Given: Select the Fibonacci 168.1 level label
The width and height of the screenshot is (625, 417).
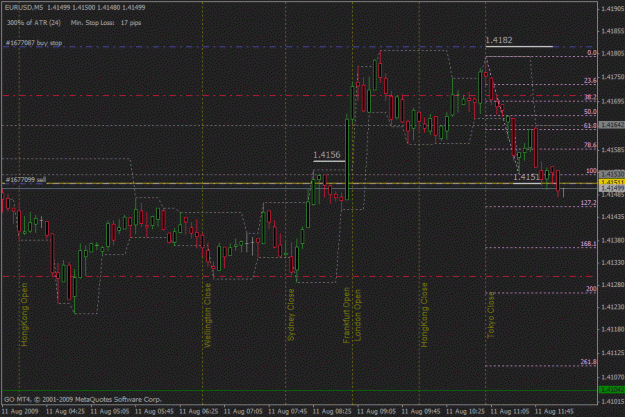Looking at the screenshot, I should [589, 244].
